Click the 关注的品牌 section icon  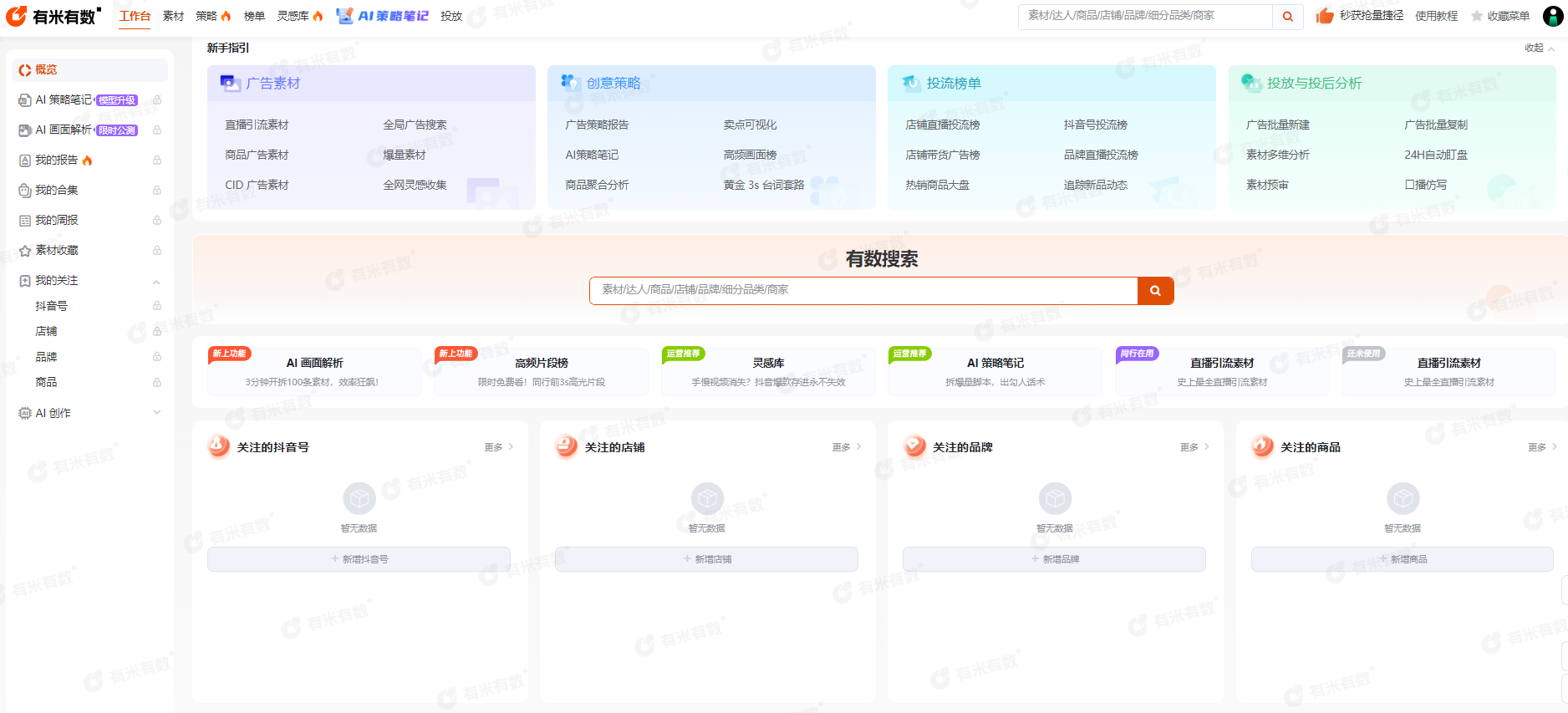[914, 446]
